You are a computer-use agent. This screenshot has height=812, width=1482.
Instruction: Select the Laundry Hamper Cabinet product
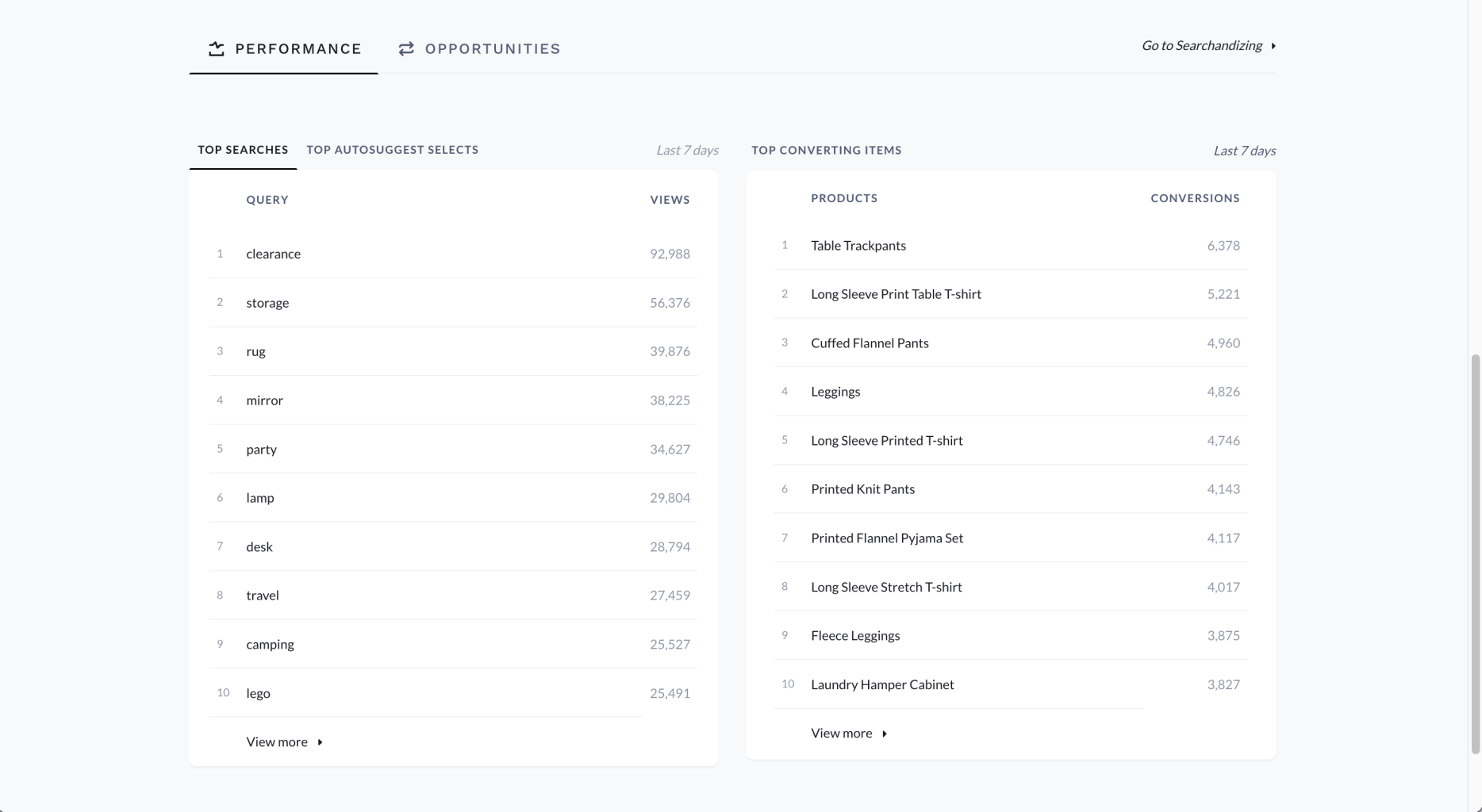(x=882, y=685)
